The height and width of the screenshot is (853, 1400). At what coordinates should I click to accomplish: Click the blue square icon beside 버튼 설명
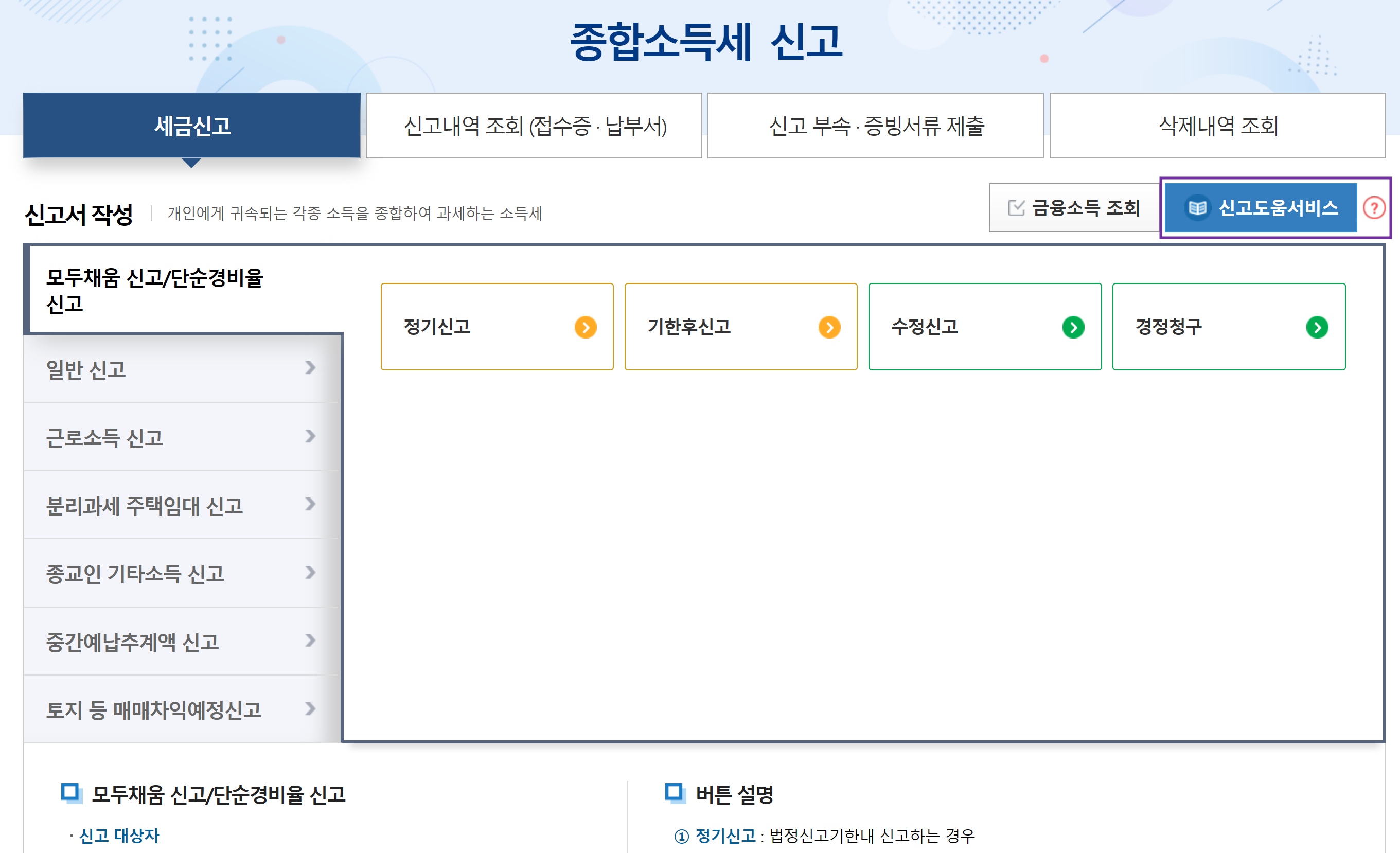tap(675, 792)
